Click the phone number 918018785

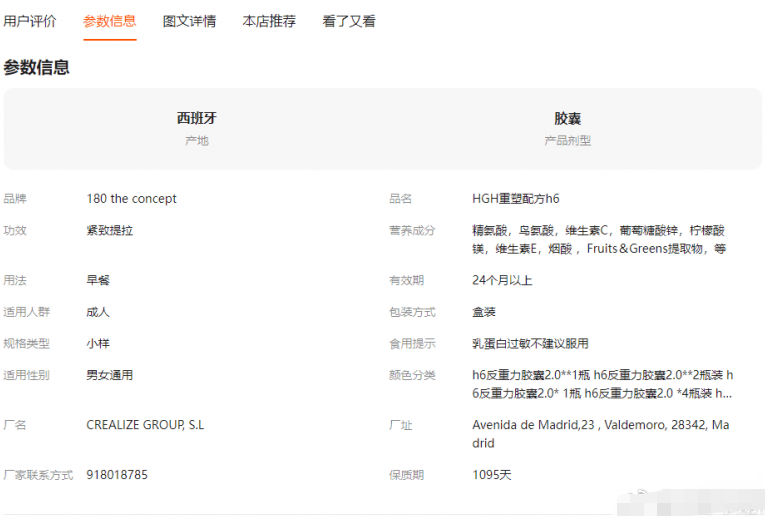(117, 475)
